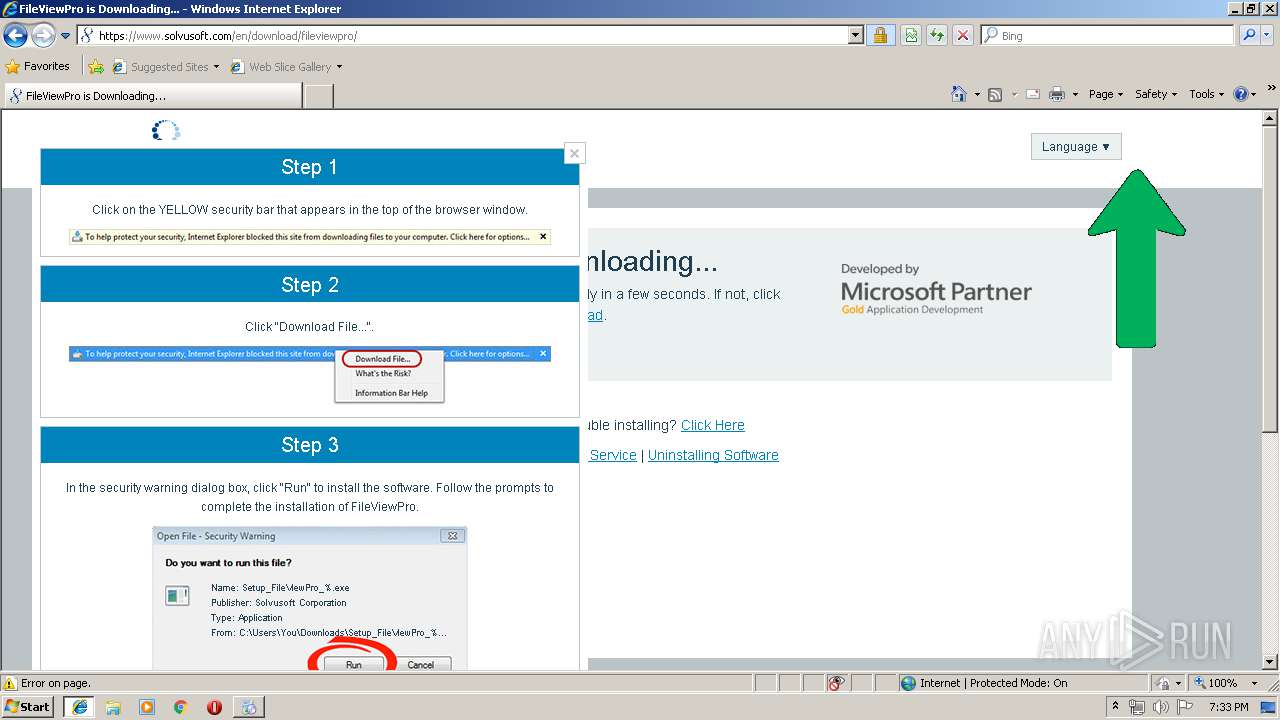Click the browser Forward arrow button
1280x720 pixels.
pos(43,36)
